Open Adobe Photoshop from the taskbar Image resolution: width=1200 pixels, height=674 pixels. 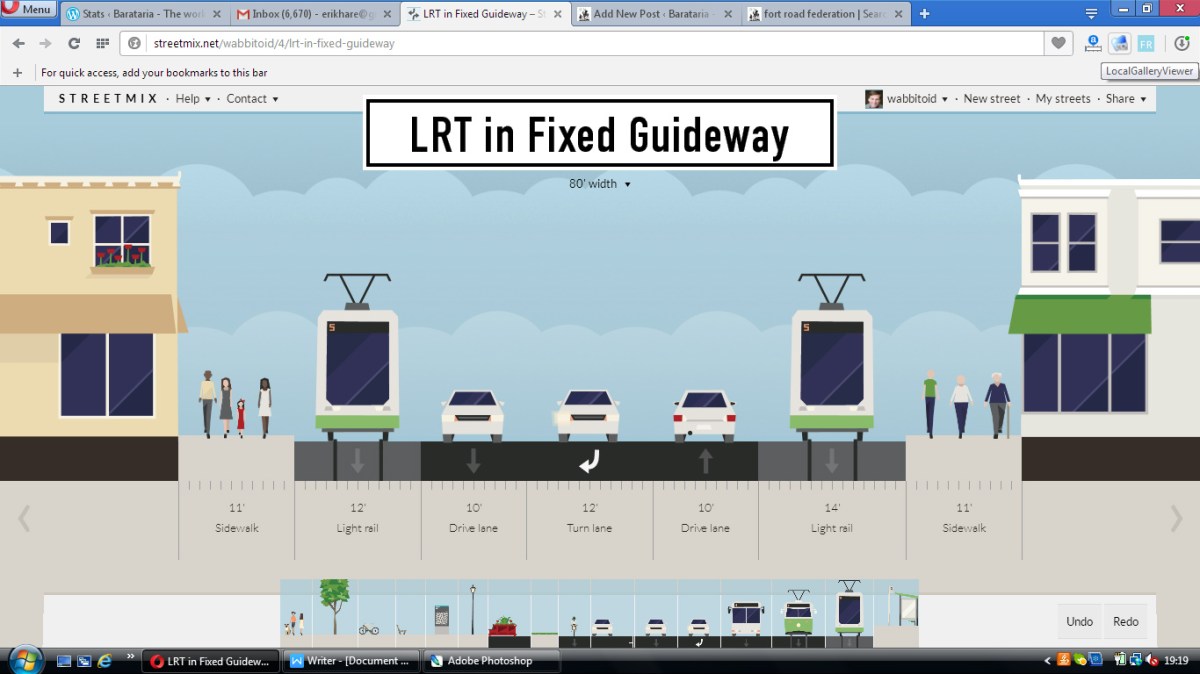coord(490,661)
